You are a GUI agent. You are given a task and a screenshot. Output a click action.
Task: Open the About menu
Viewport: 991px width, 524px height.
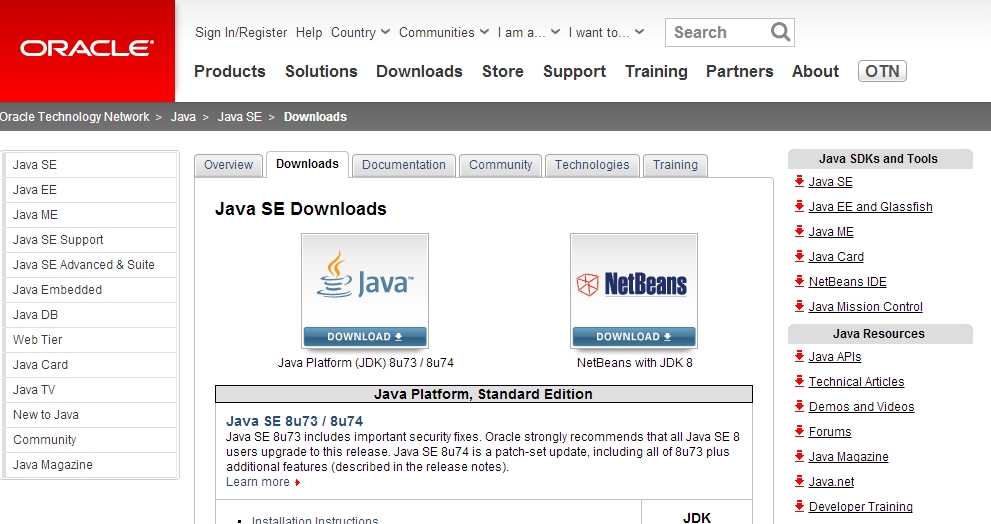coord(815,71)
